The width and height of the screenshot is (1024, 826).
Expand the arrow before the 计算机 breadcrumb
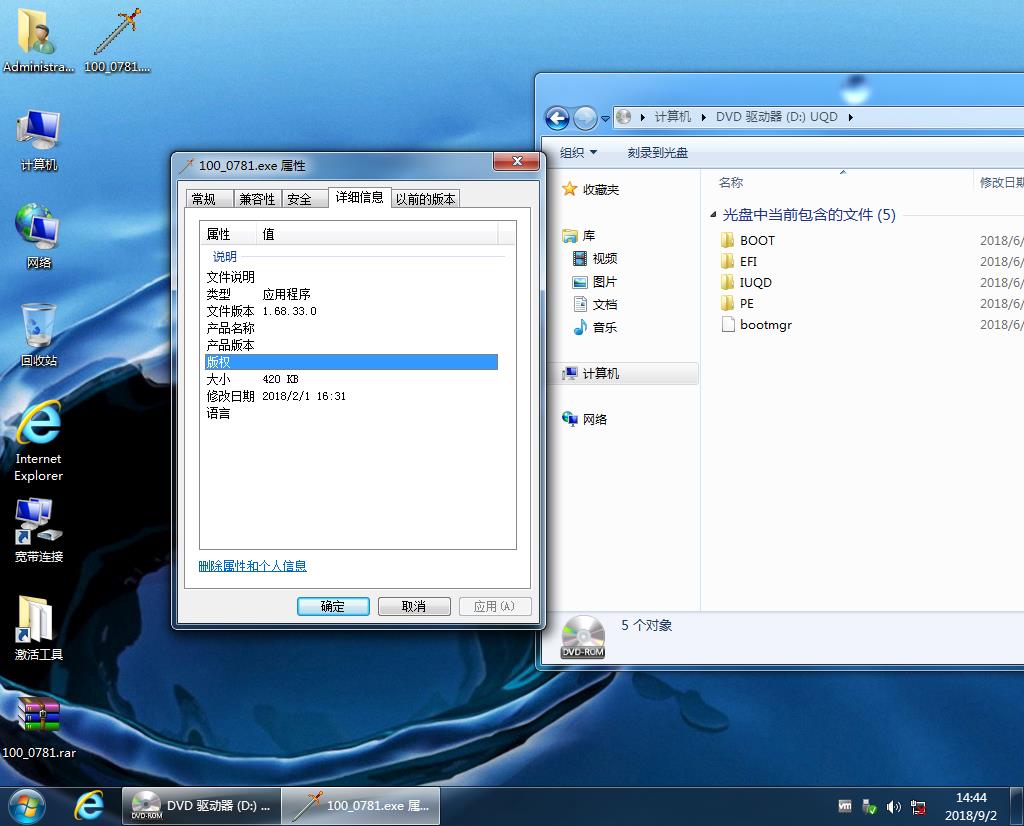(x=643, y=118)
